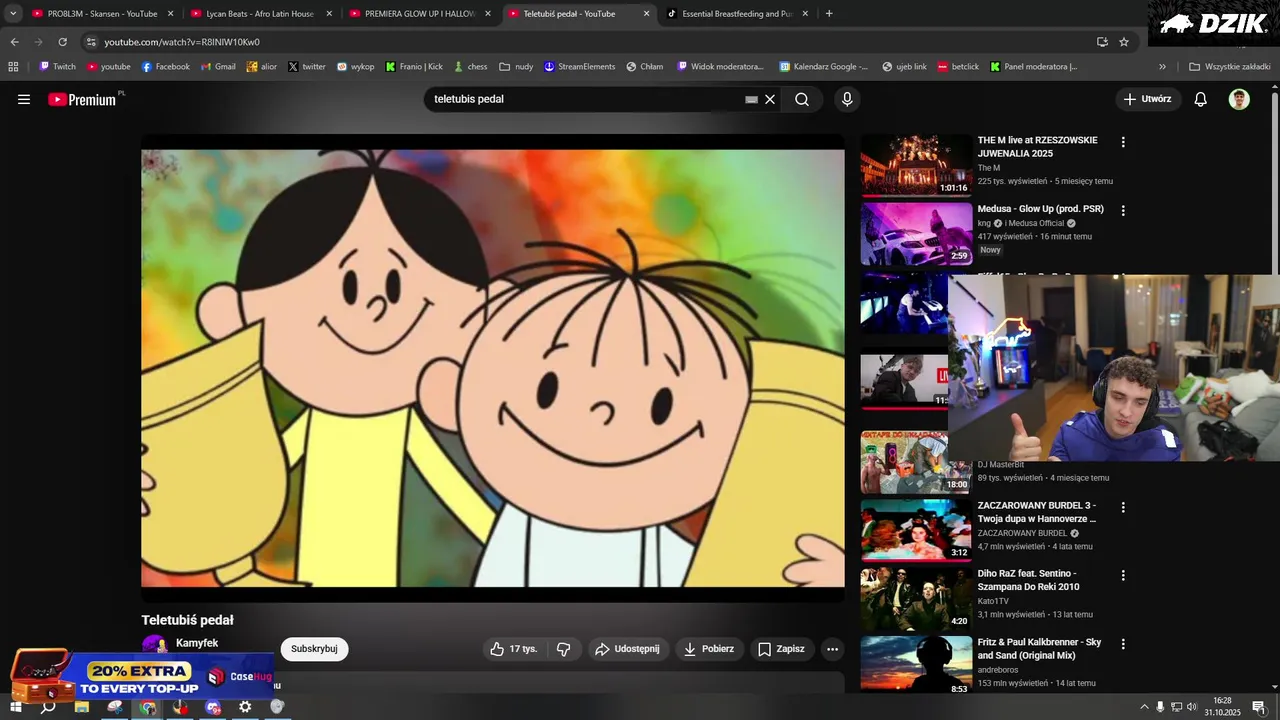Open the YouTube guide hamburger menu
1280x720 pixels.
[24, 99]
